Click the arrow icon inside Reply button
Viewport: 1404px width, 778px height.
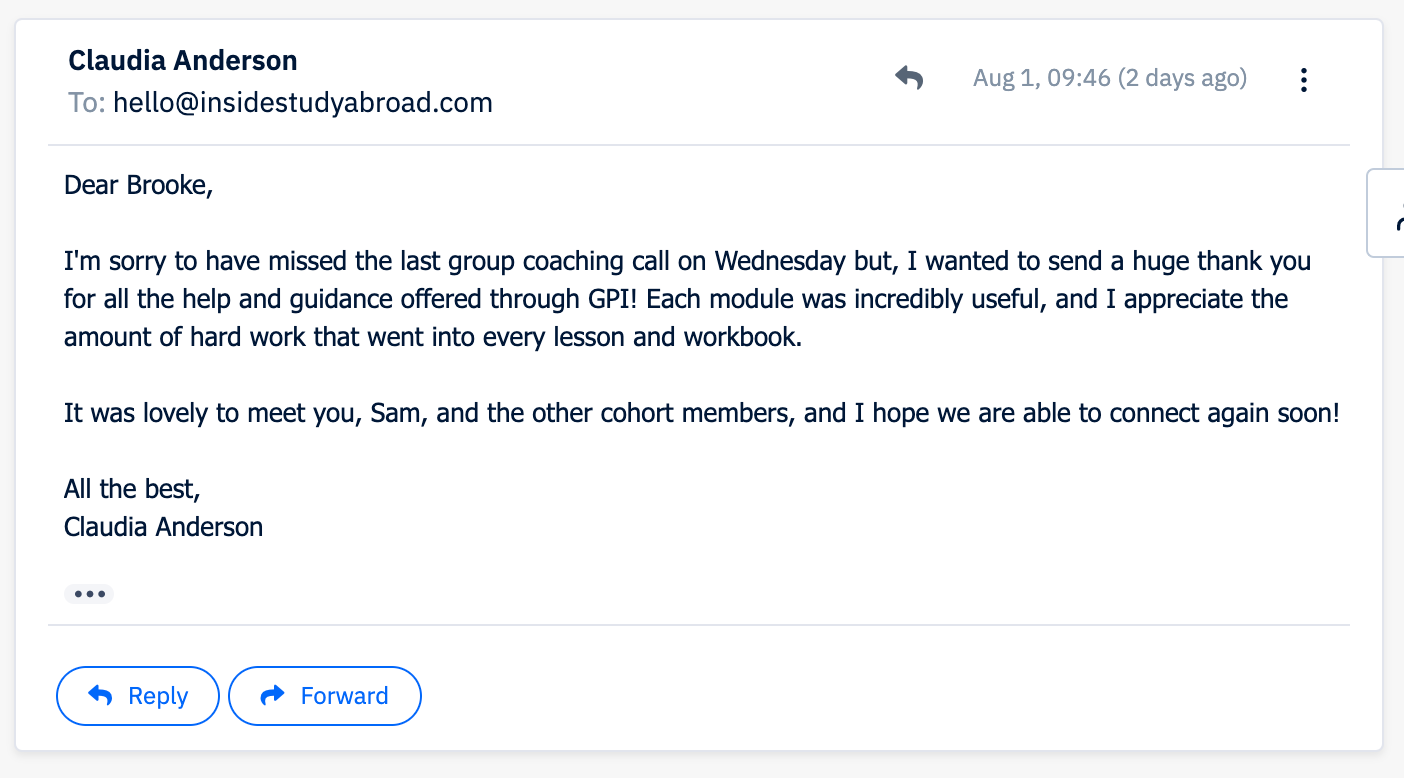tap(100, 696)
